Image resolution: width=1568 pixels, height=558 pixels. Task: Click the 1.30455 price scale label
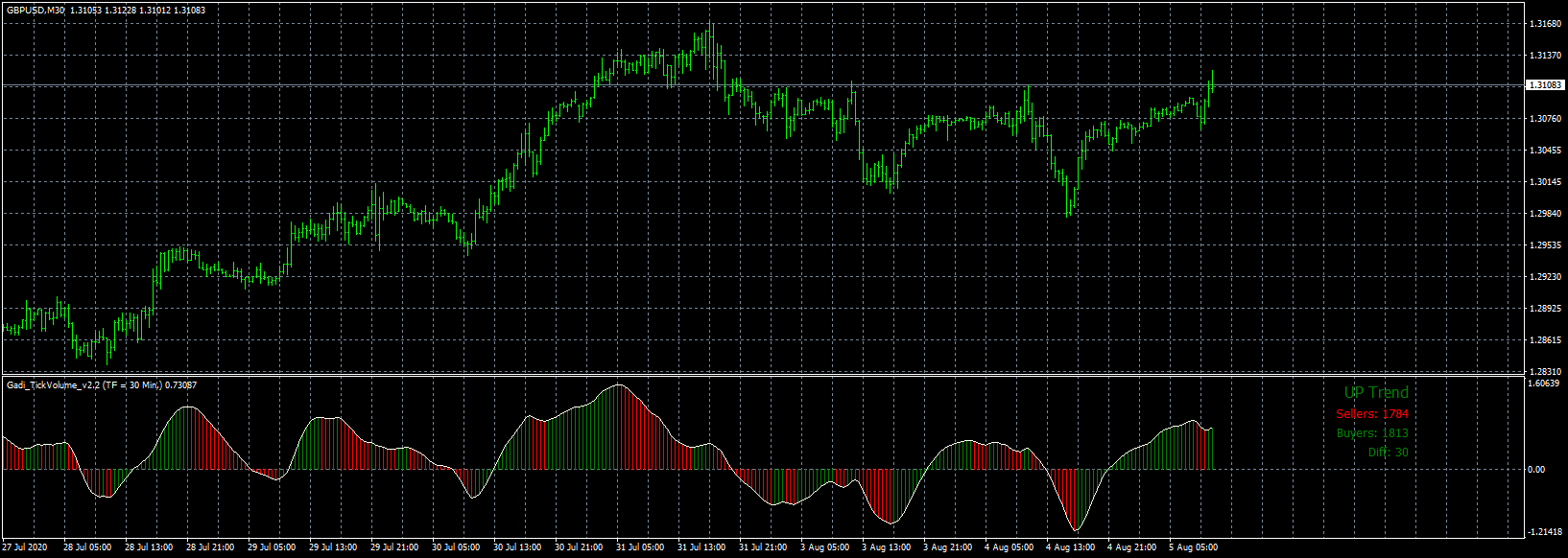(1545, 151)
